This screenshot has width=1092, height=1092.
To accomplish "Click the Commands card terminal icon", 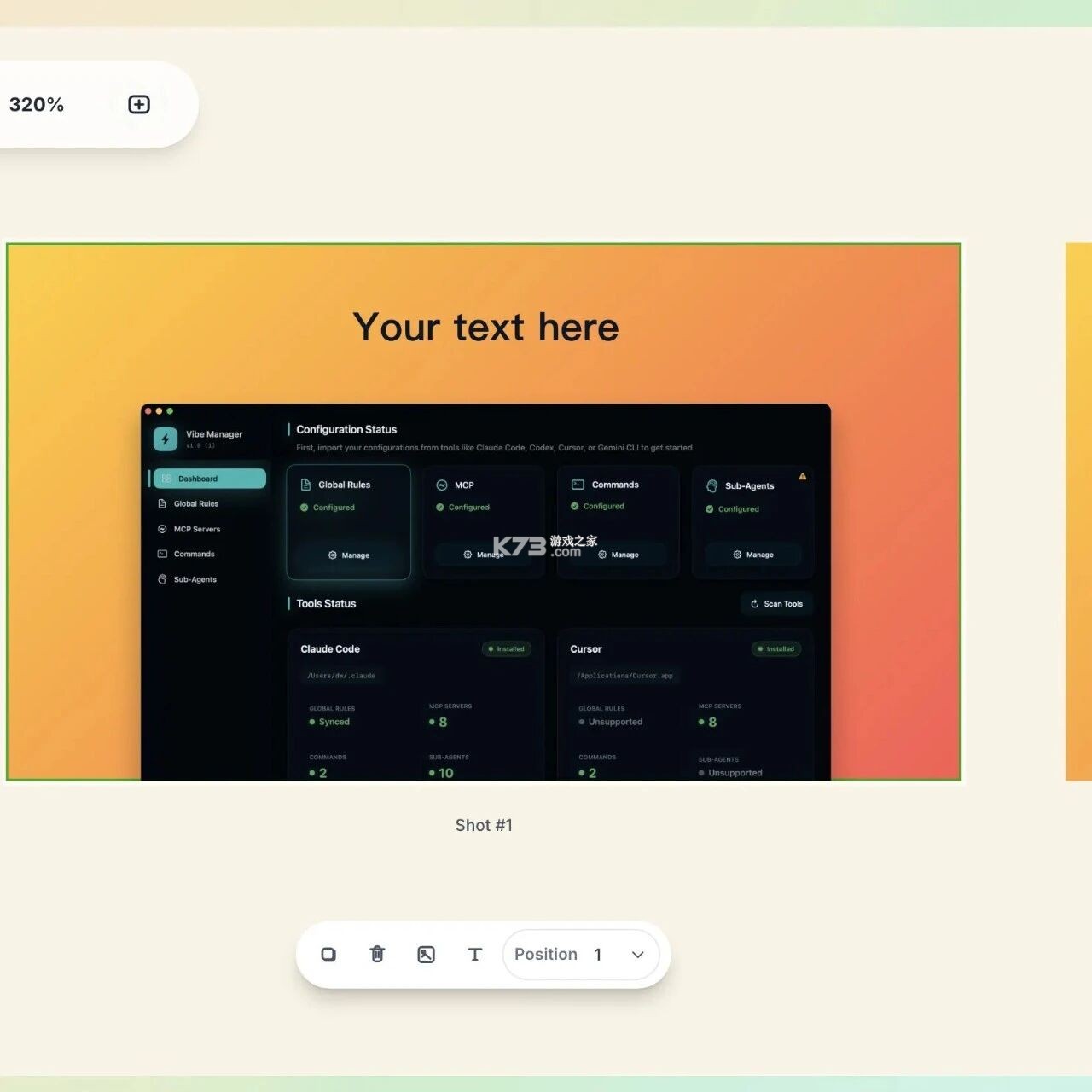I will (x=578, y=485).
